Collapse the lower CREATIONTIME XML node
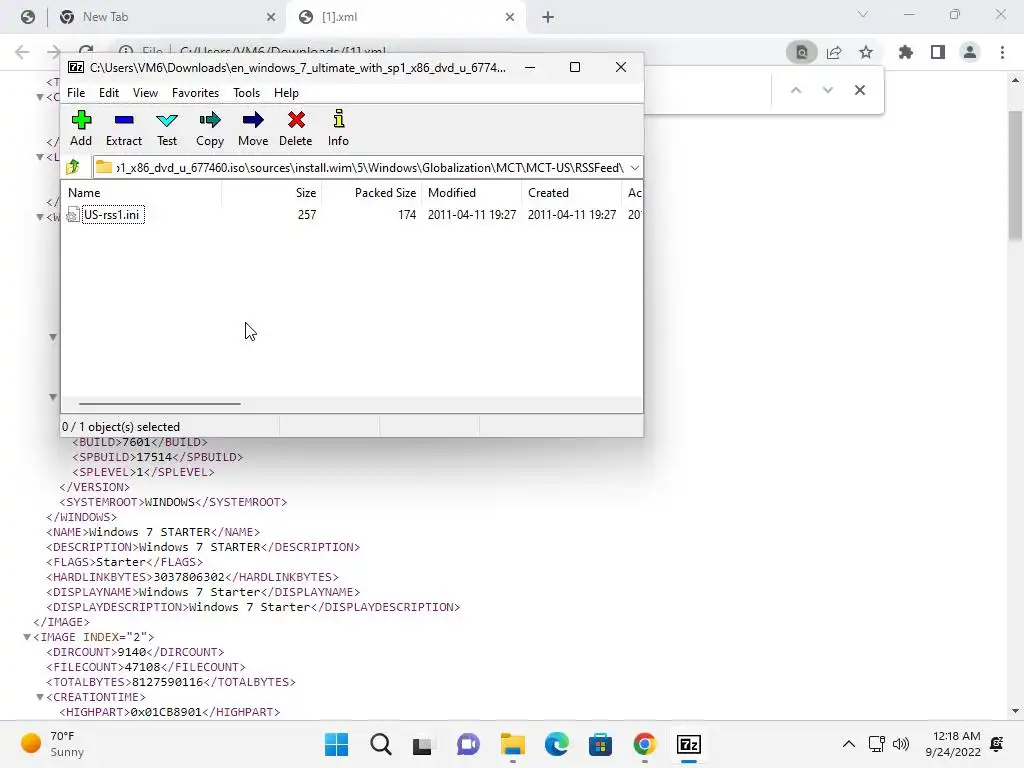This screenshot has height=768, width=1024. tap(40, 697)
